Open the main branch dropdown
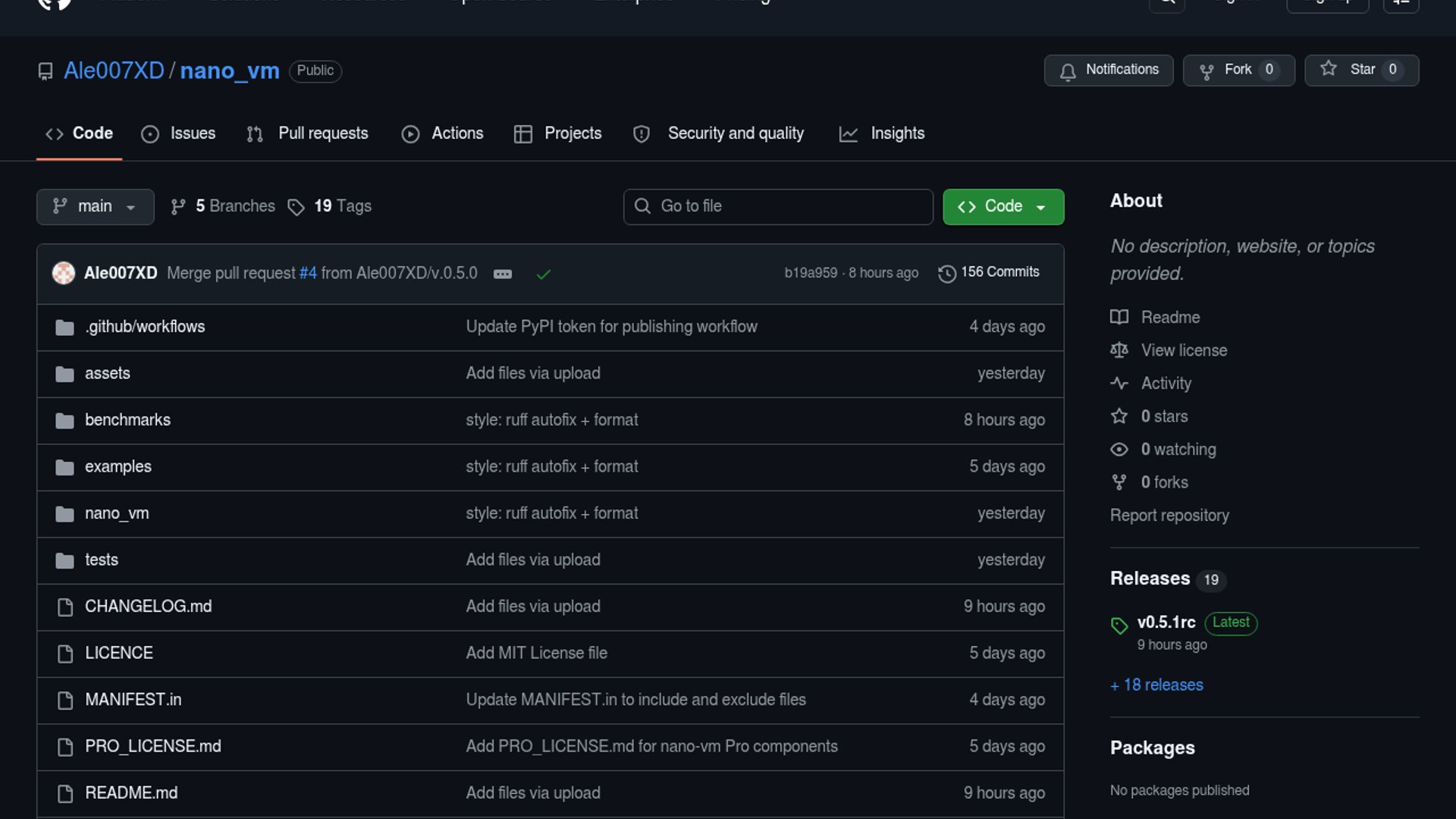 click(x=95, y=206)
